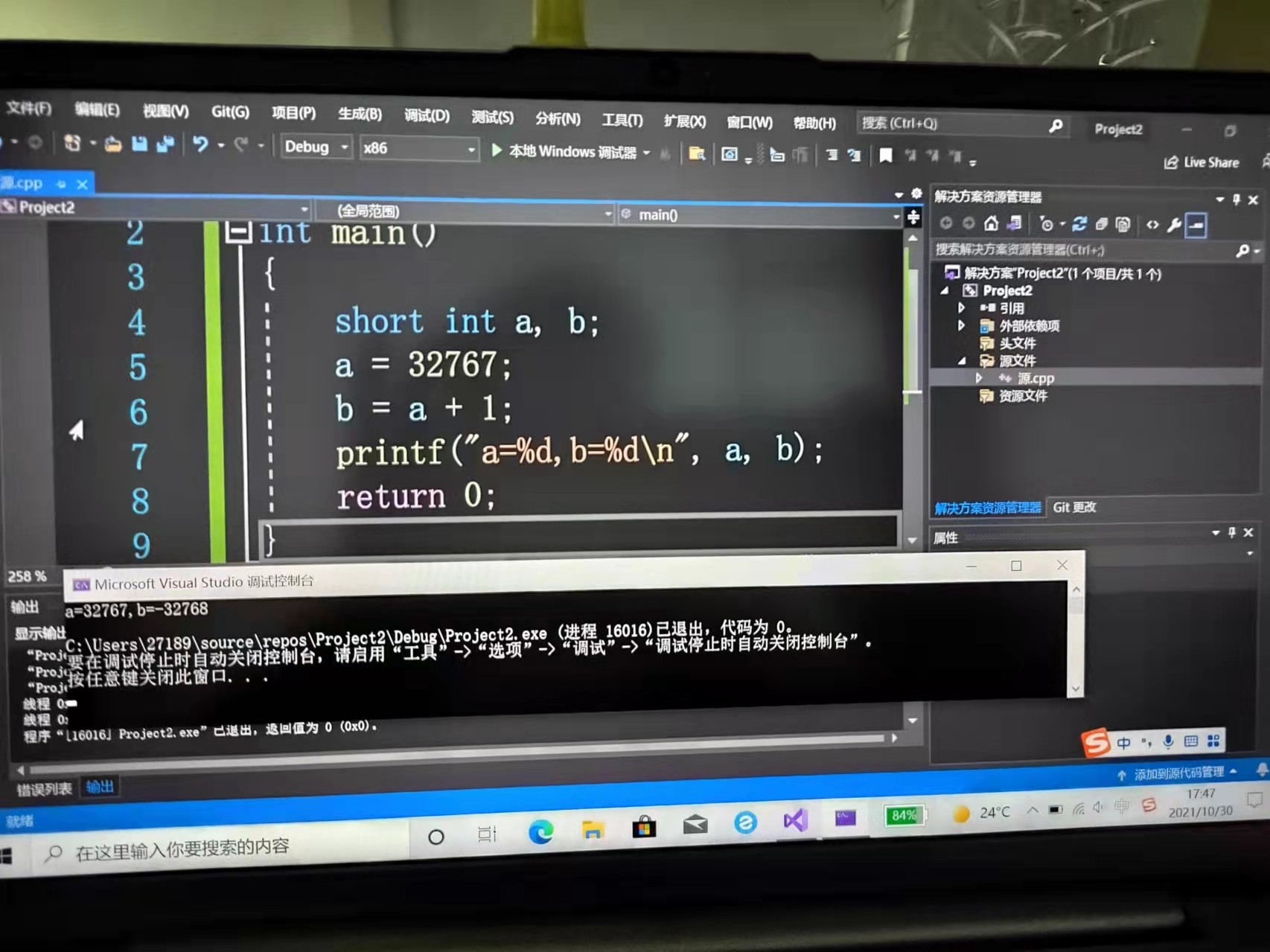
Task: Open the 文件(F) menu
Action: [x=29, y=109]
